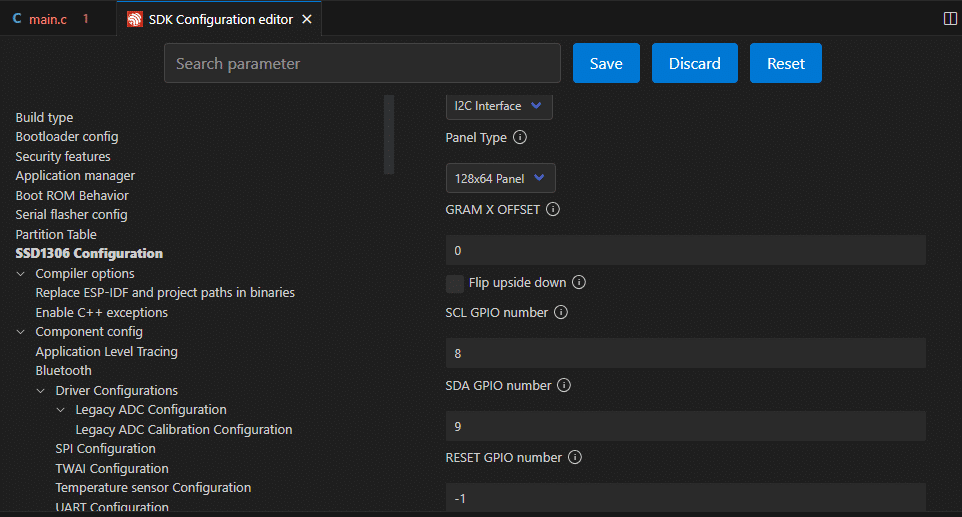Open Boot ROM Behavior section
Image resolution: width=962 pixels, height=517 pixels.
coord(72,195)
